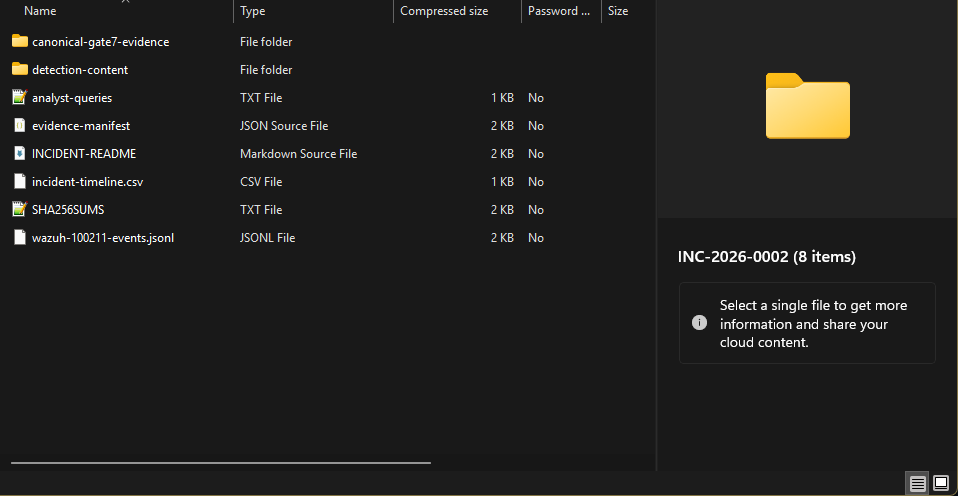Screen dimensions: 958x496
Task: Select the canonical-gate7-evidence folder icon
Action: click(20, 42)
